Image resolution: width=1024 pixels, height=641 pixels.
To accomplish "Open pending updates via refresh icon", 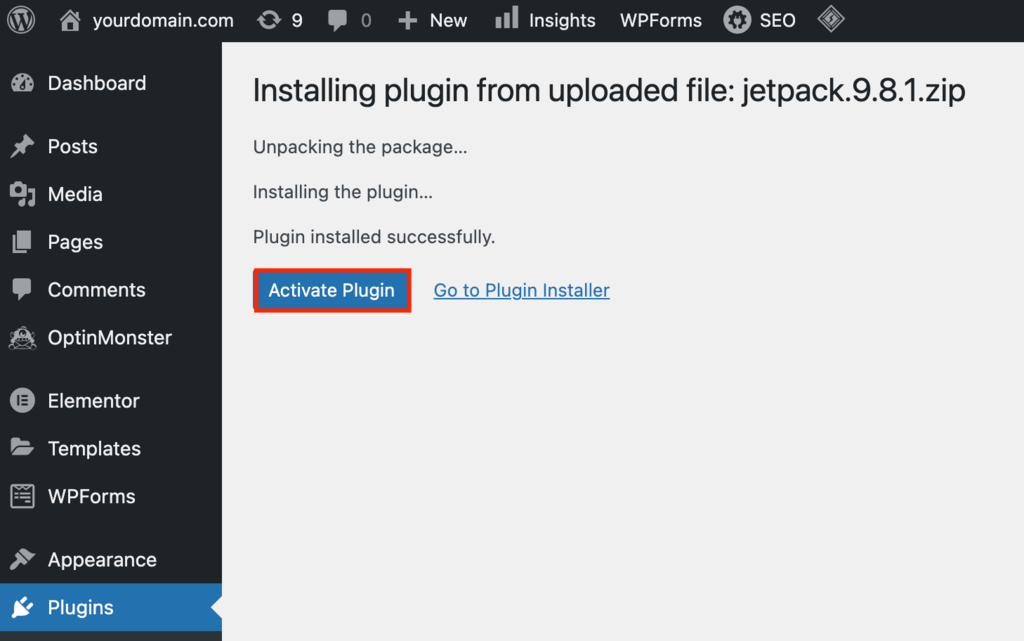I will point(268,20).
